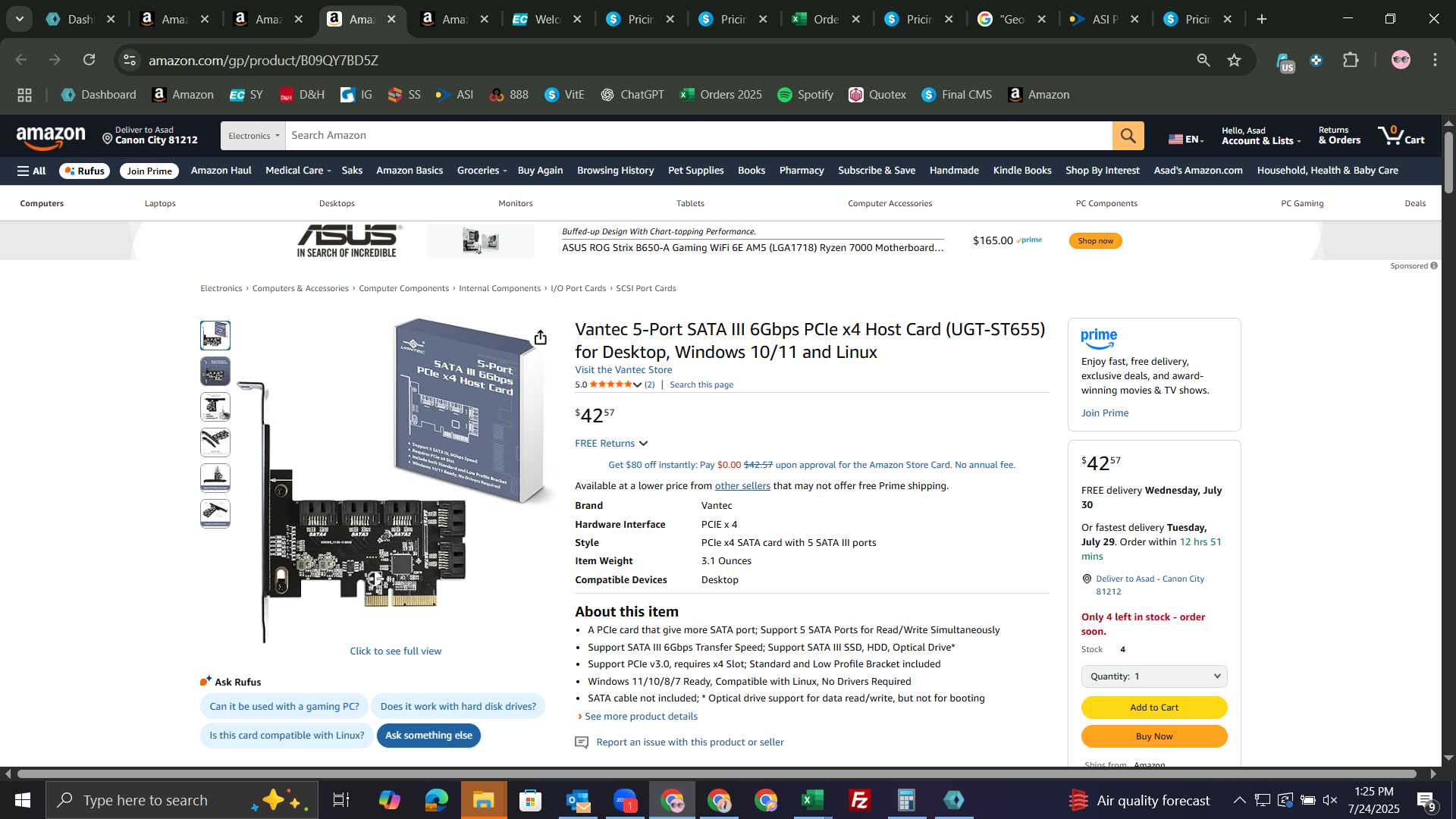Open the Orders 2025 bookmark
1456x819 pixels.
pyautogui.click(x=721, y=95)
